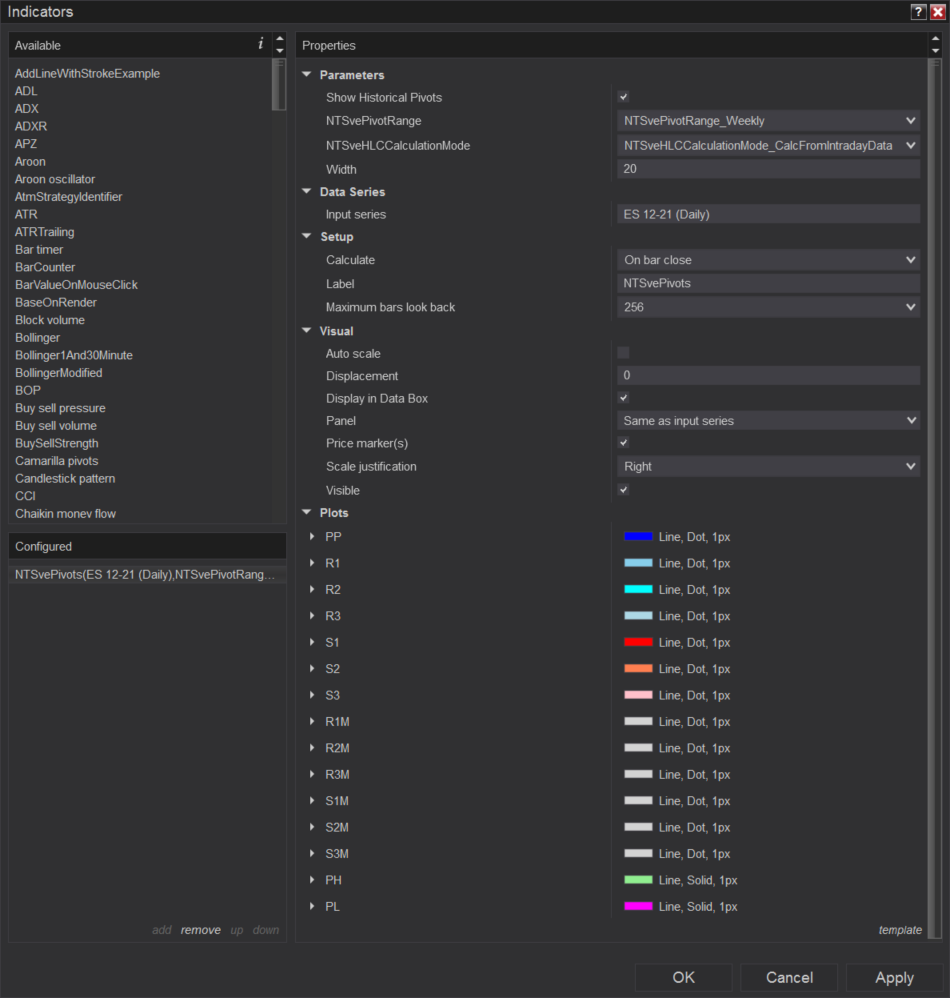Click the up link under Configured

coord(237,931)
